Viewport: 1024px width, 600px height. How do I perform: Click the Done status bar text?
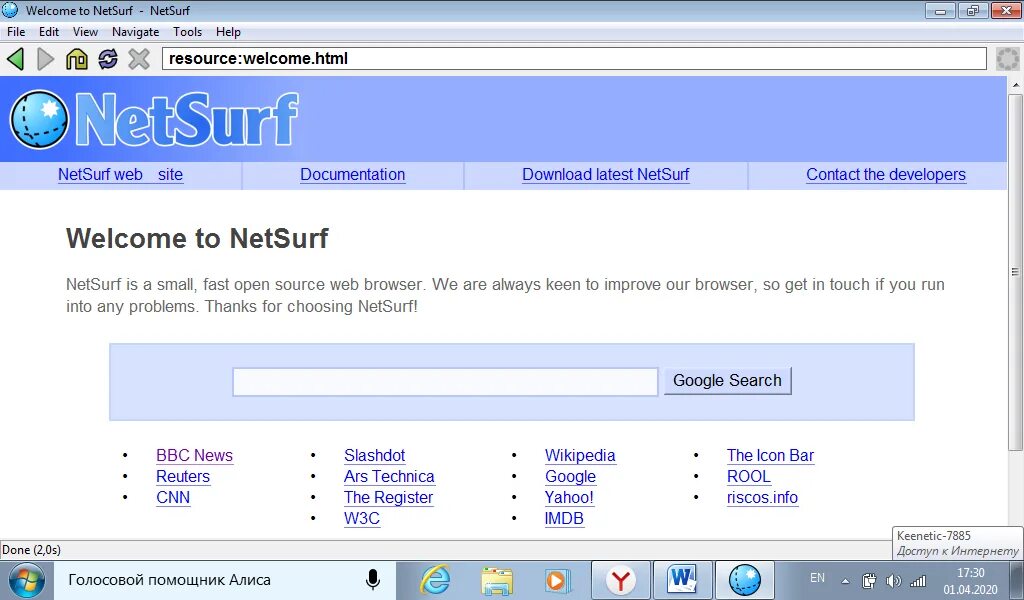click(31, 550)
